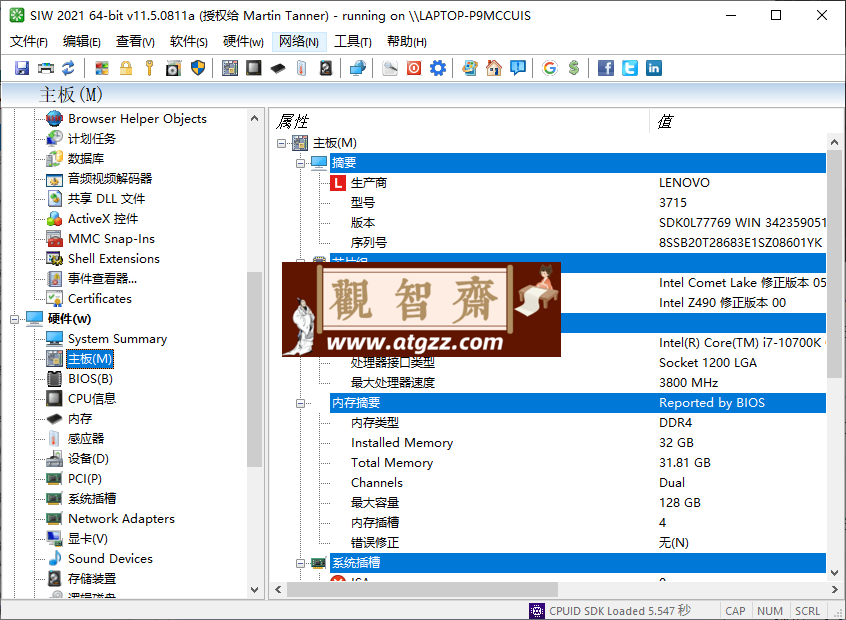Click the red power button toolbar icon

click(414, 68)
